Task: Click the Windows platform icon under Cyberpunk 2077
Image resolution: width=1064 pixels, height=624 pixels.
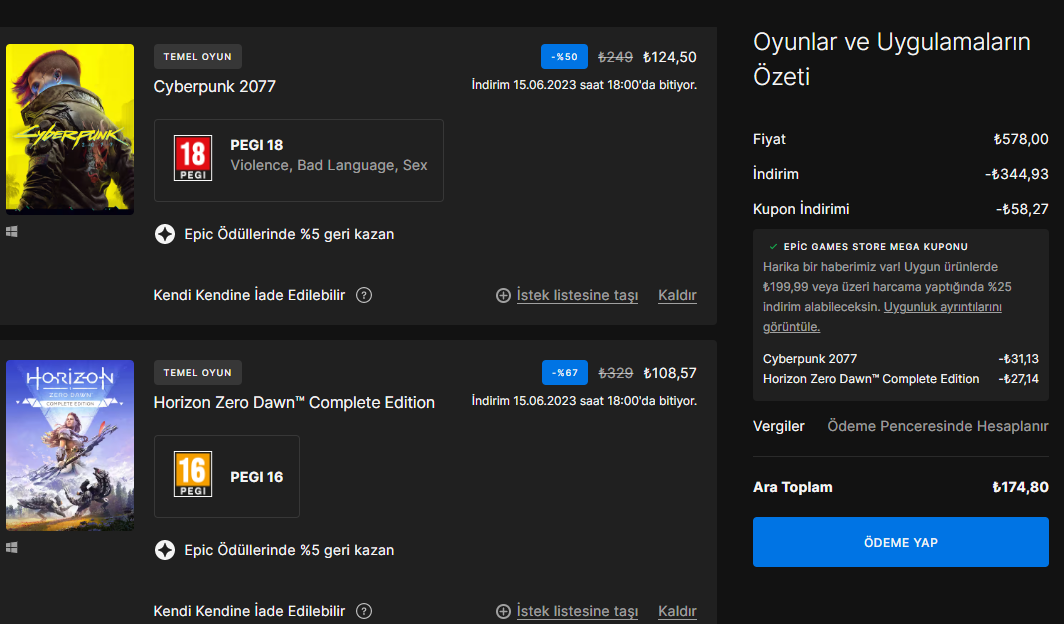Action: (x=12, y=232)
